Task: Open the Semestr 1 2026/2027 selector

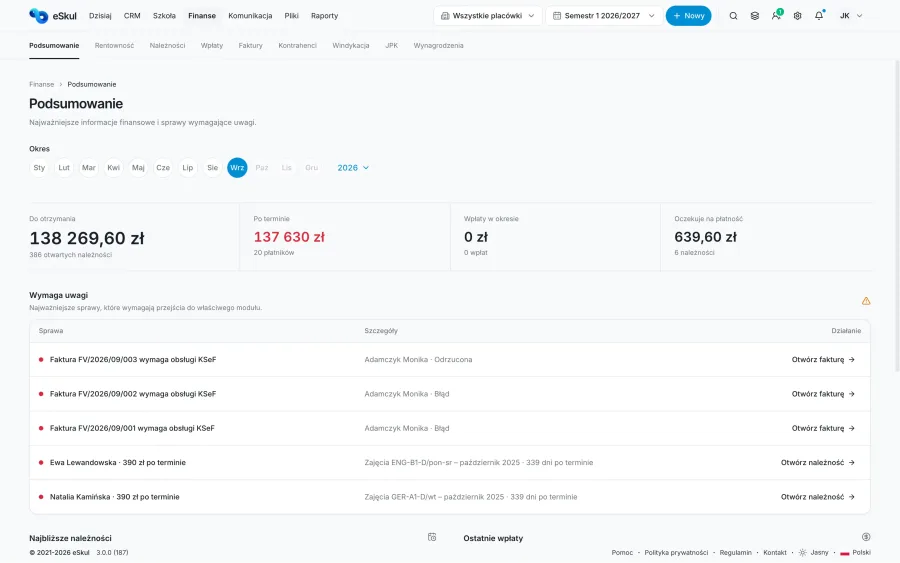Action: (x=604, y=16)
